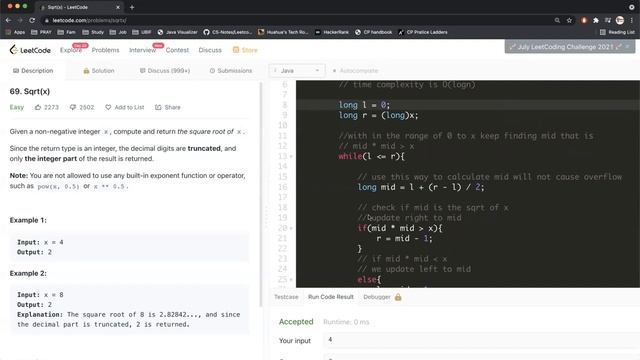
Task: Open the Java Visualizer bookmark
Action: coord(177,32)
